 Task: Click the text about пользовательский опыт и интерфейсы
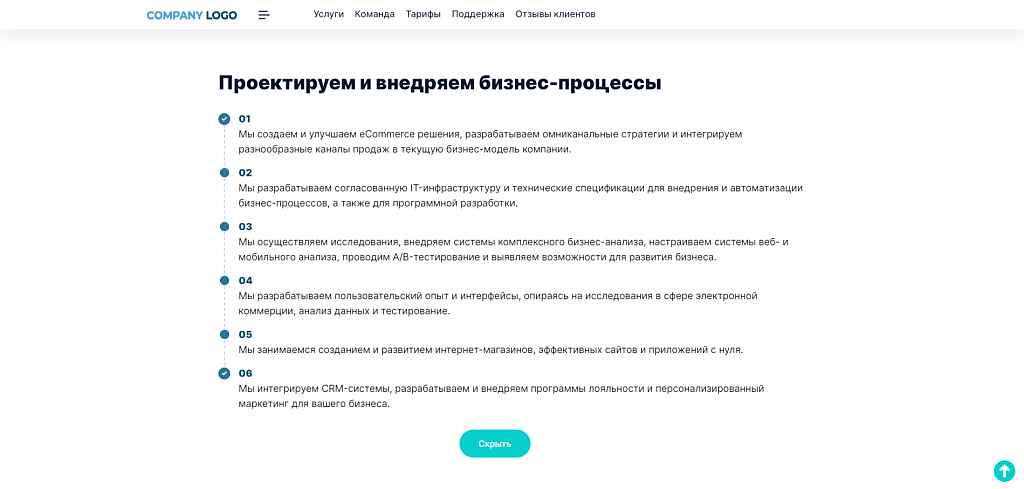(498, 304)
